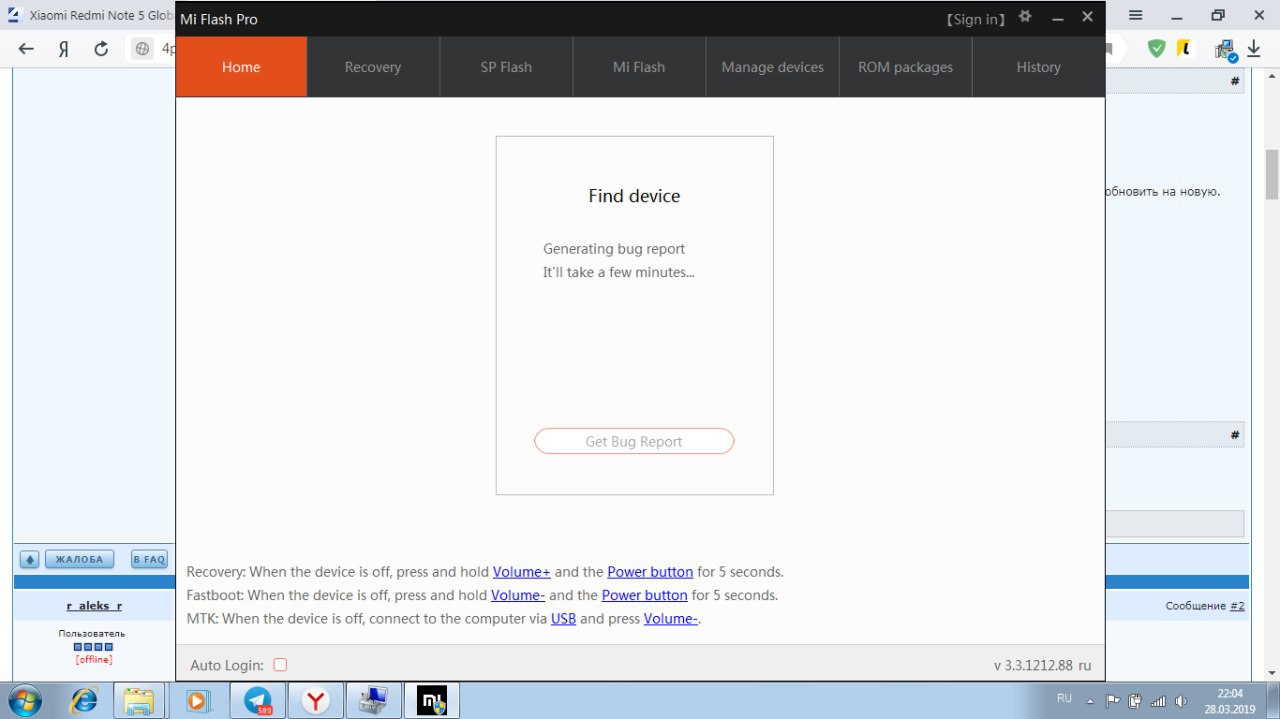Viewport: 1280px width, 719px height.
Task: Switch to Yandex Browser in taskbar
Action: [316, 700]
